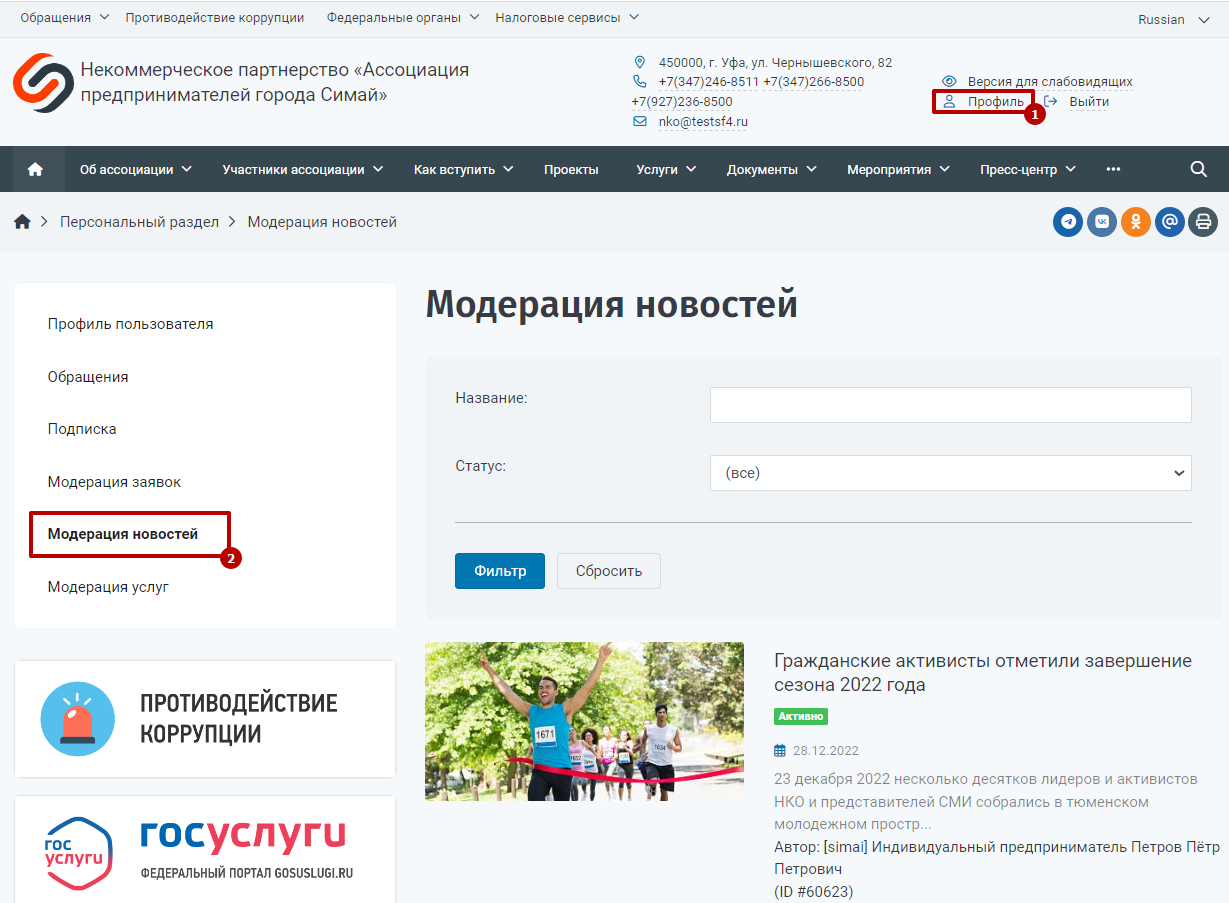Click the association logo

click(x=43, y=83)
